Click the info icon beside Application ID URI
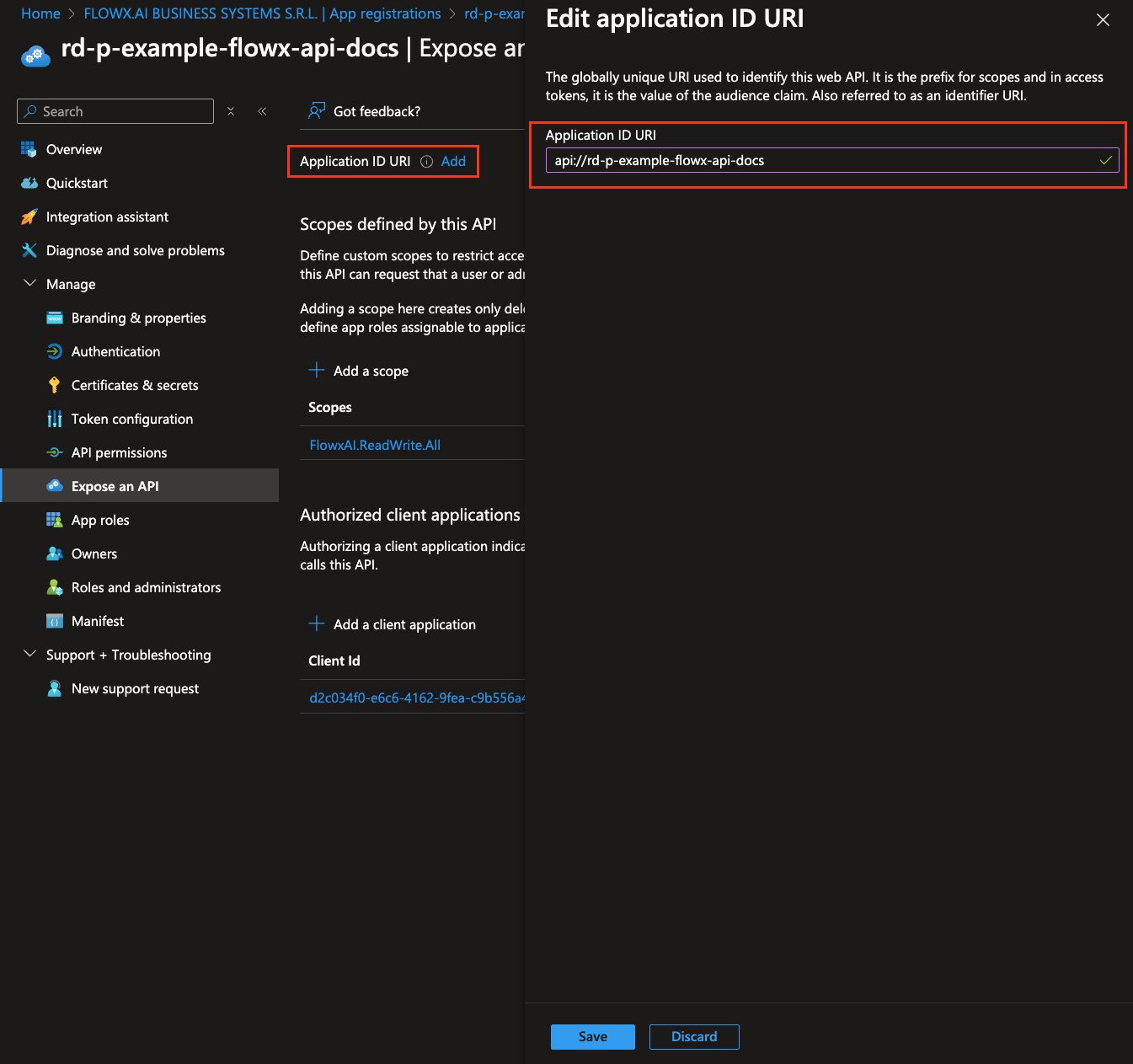Image resolution: width=1133 pixels, height=1064 pixels. click(x=426, y=162)
